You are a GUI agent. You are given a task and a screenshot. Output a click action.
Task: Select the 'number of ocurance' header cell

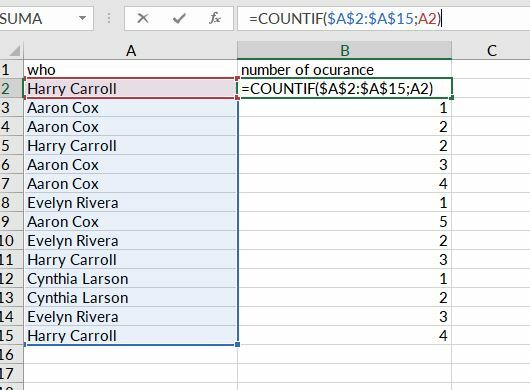point(344,70)
